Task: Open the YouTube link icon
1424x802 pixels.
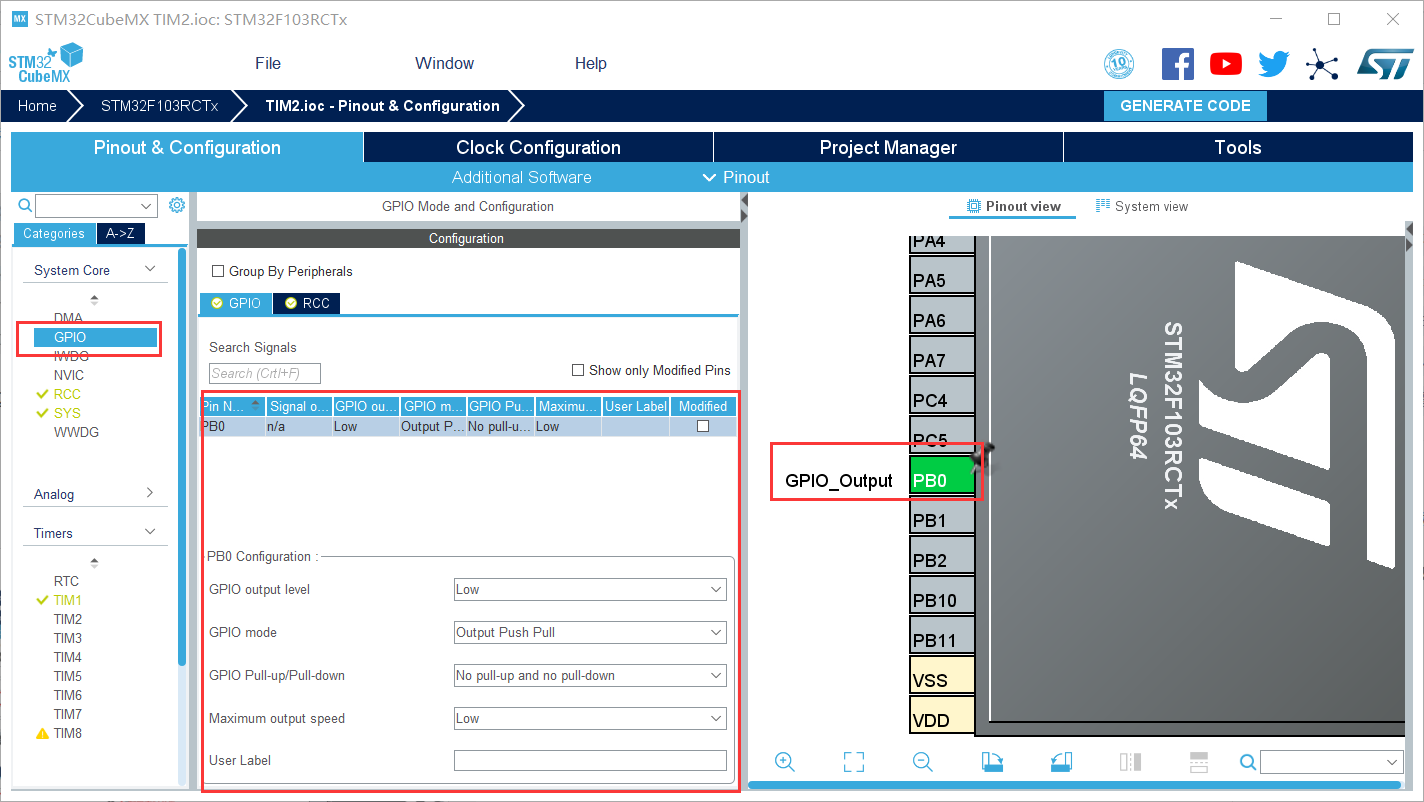Action: tap(1225, 64)
